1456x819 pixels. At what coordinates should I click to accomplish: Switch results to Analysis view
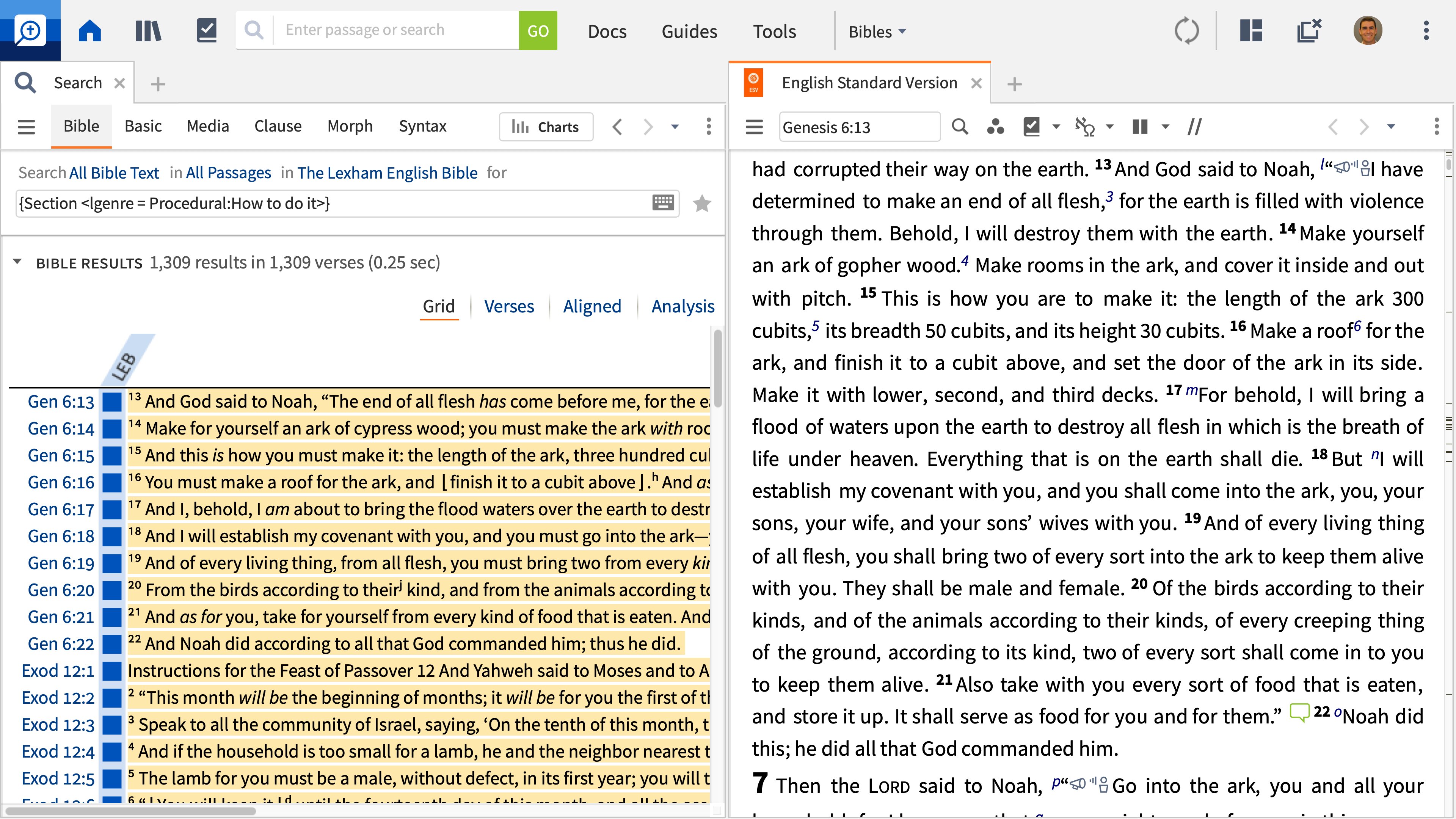683,306
